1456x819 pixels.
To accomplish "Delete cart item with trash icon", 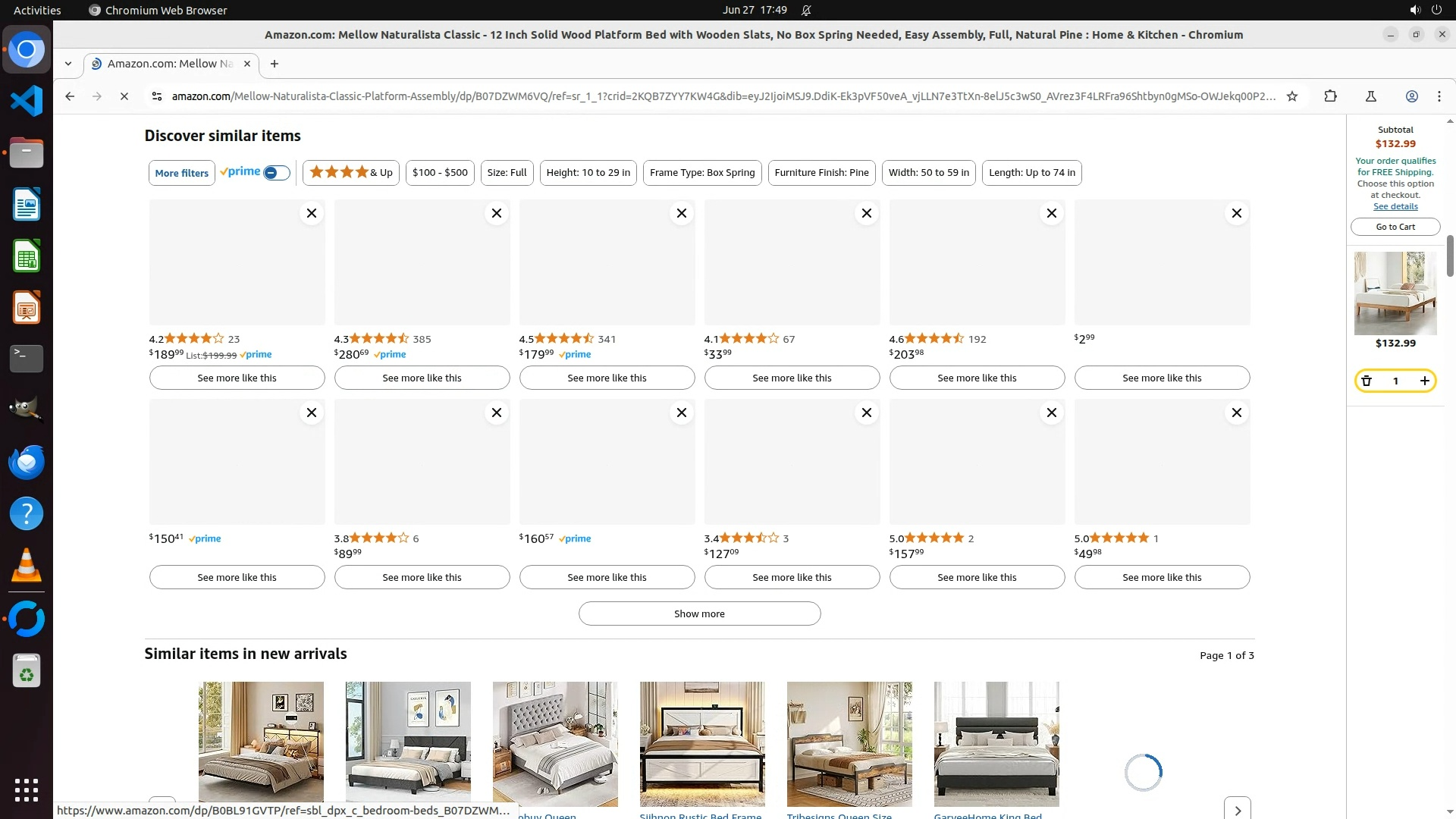I will 1367,381.
